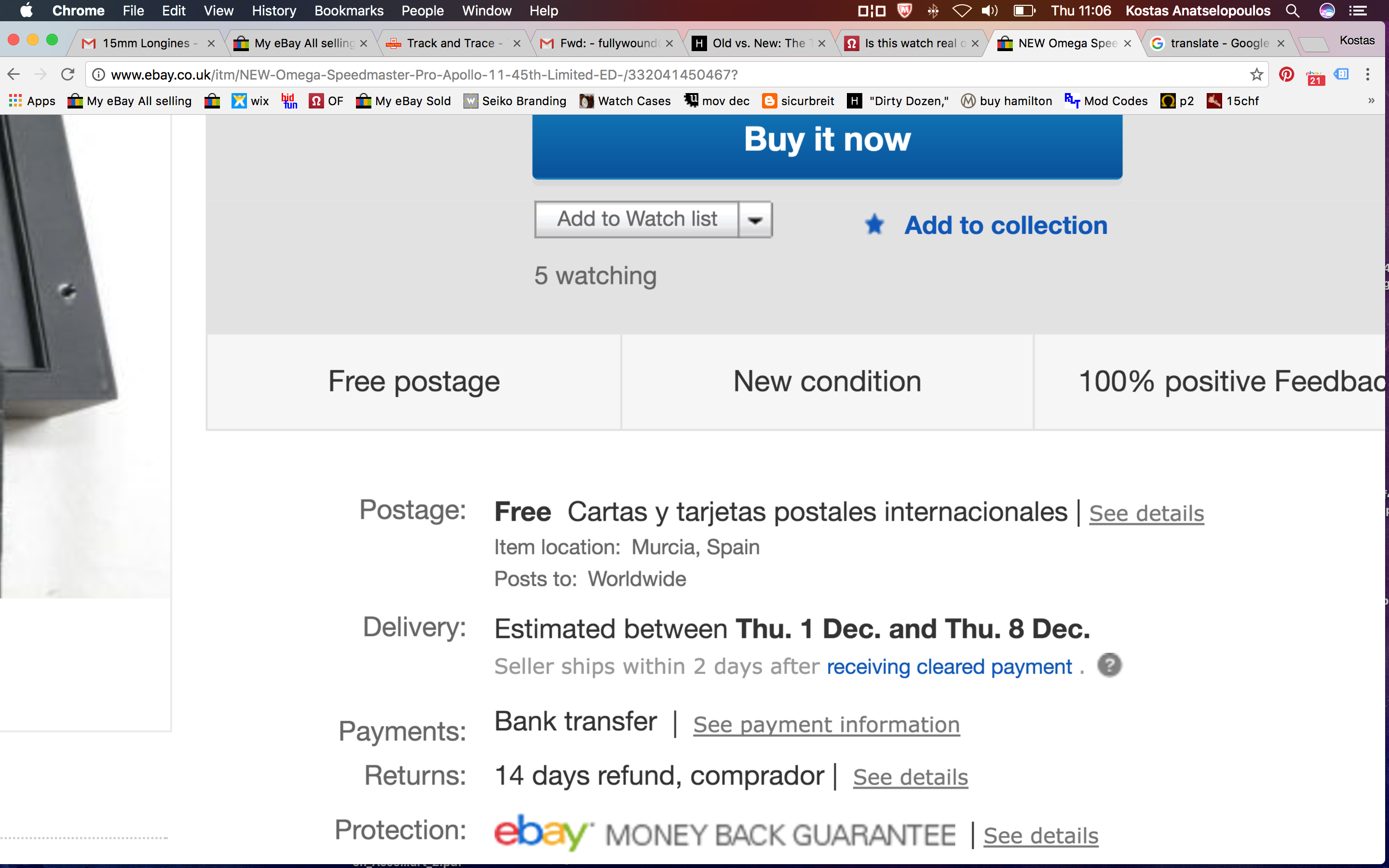This screenshot has height=868, width=1389.
Task: Click the receiving cleared payment link
Action: tap(949, 666)
